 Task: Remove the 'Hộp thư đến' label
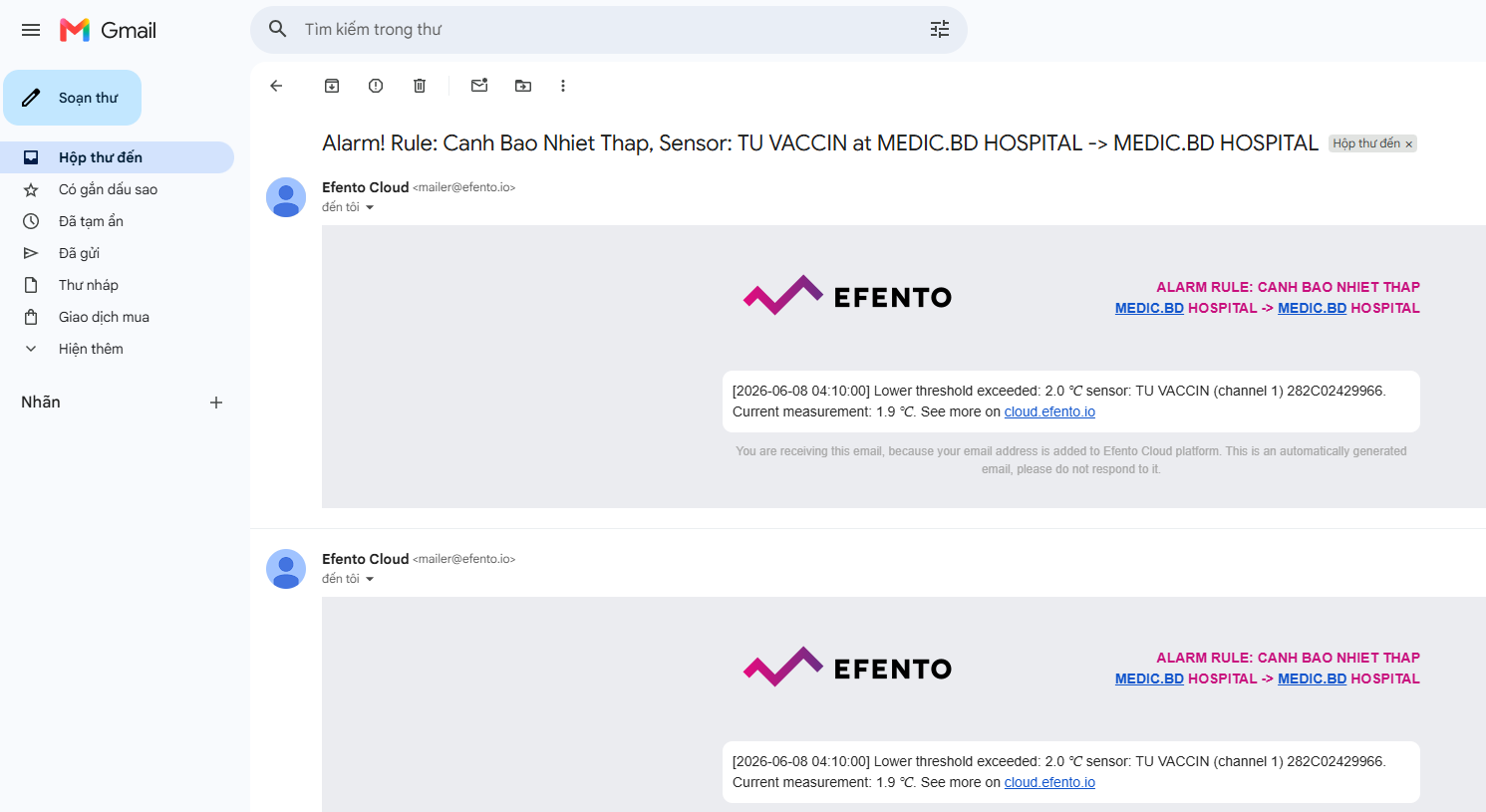pyautogui.click(x=1409, y=144)
